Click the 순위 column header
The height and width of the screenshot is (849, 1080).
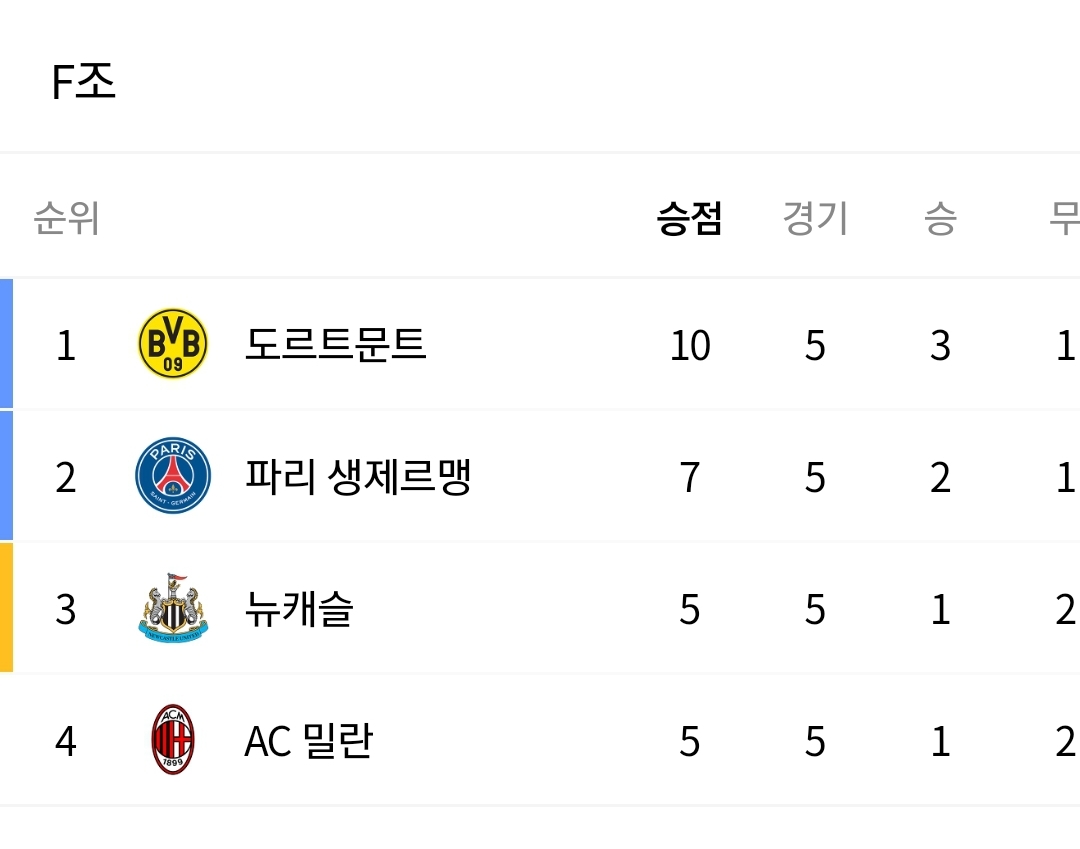pos(66,217)
